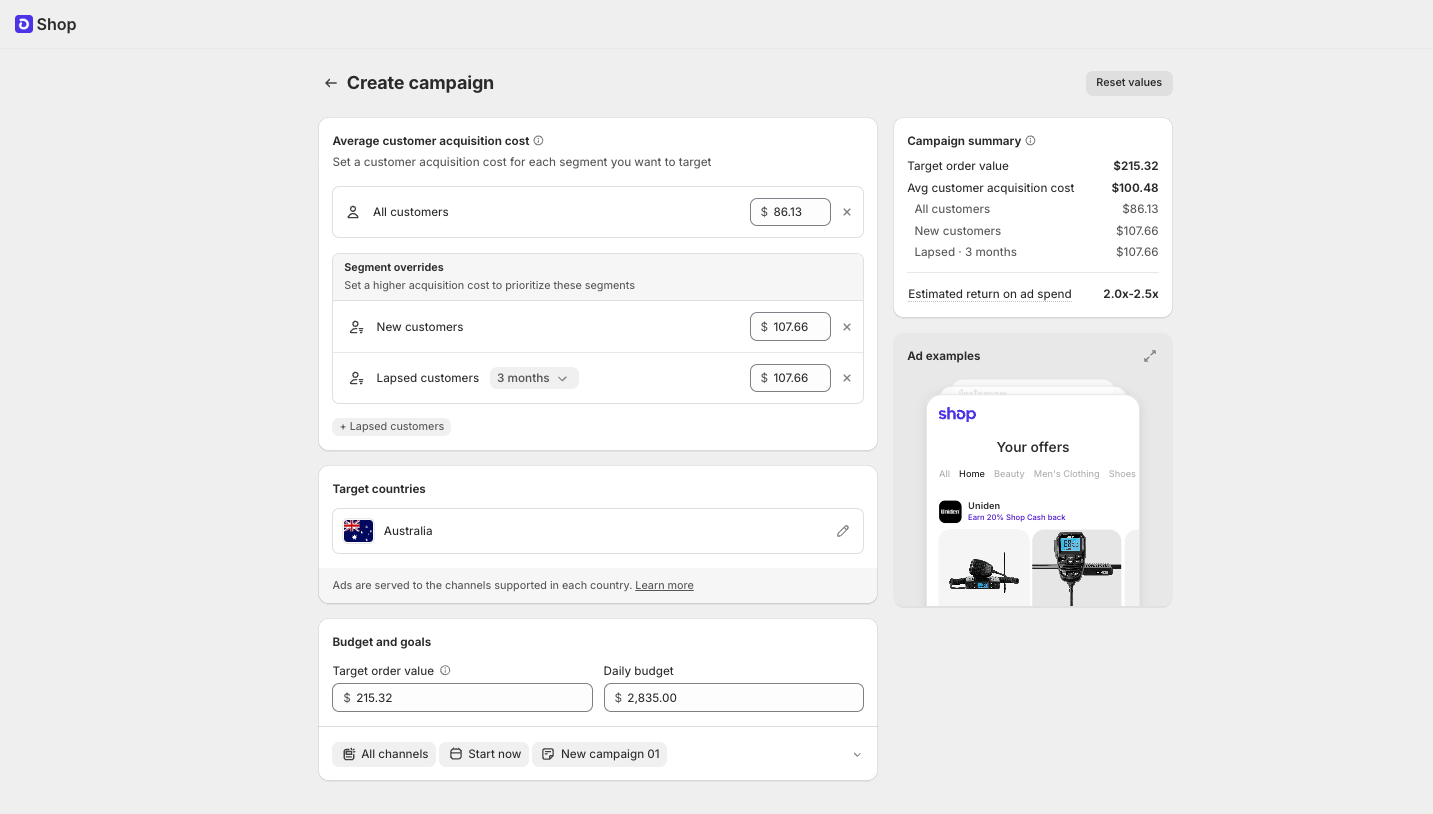Edit All customers acquisition cost field
The image size is (1433, 814).
[x=790, y=212]
